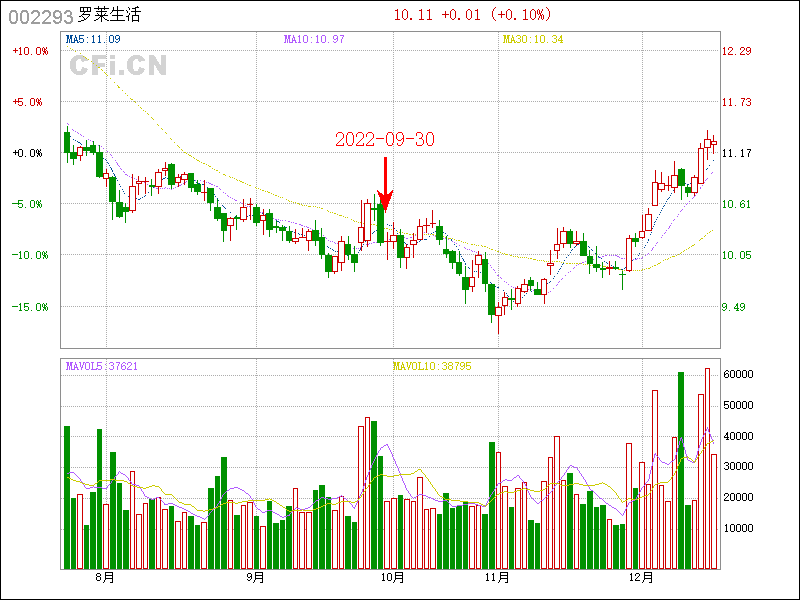Click the current price 10.11 in header
This screenshot has width=800, height=600.
pos(414,15)
